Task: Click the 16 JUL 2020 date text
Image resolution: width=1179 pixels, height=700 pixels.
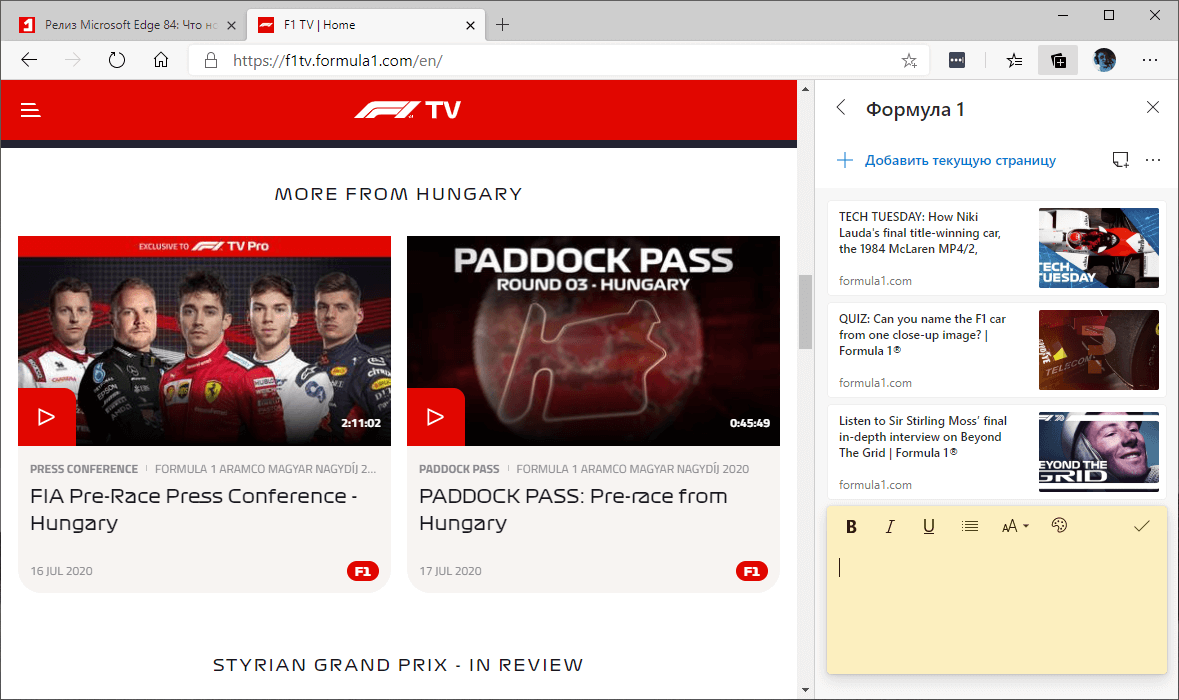Action: click(62, 571)
